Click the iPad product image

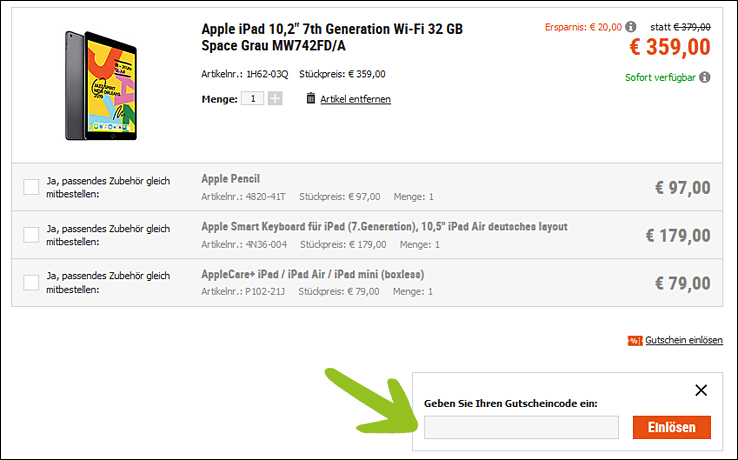click(x=101, y=86)
